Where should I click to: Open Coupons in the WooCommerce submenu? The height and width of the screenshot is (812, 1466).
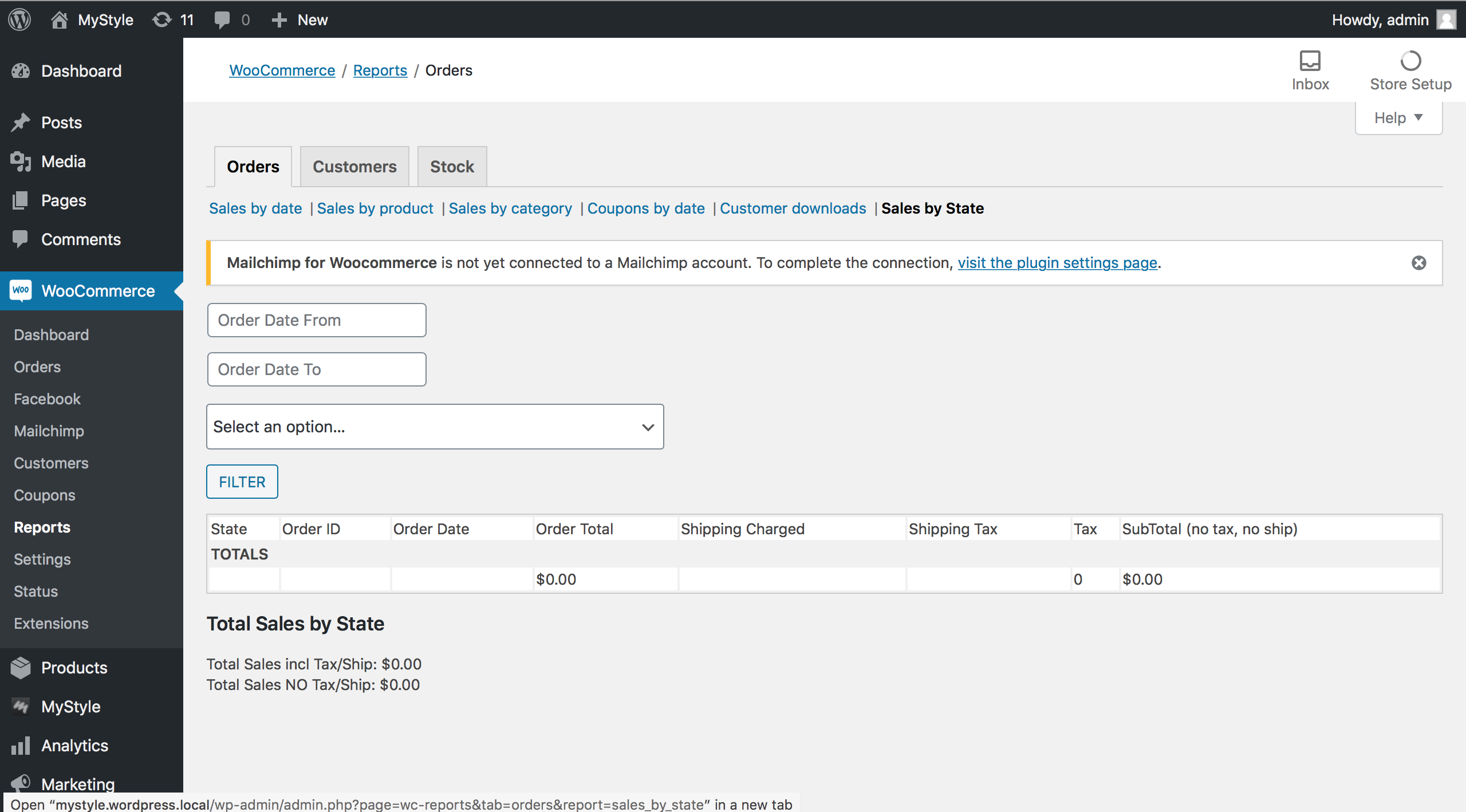pyautogui.click(x=45, y=495)
